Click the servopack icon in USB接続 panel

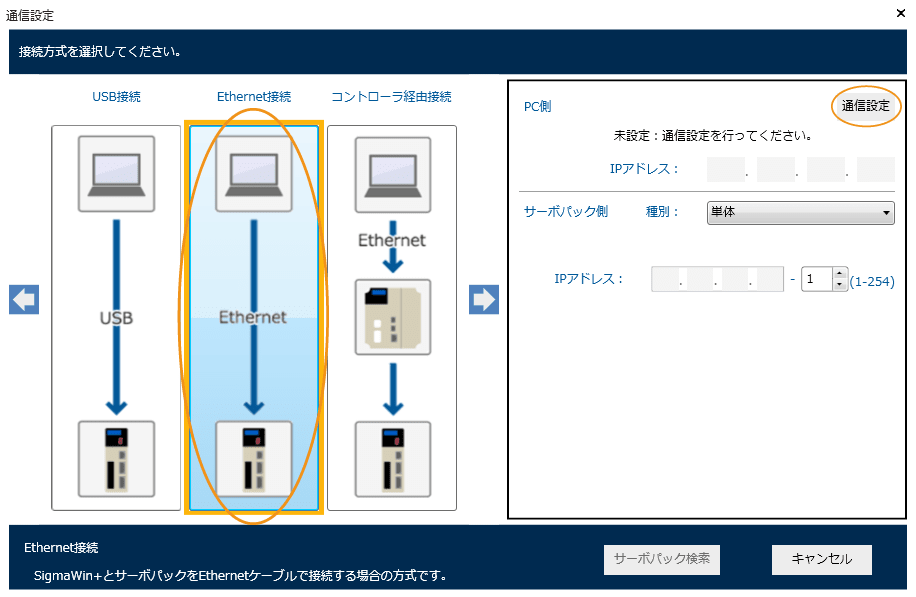point(116,458)
